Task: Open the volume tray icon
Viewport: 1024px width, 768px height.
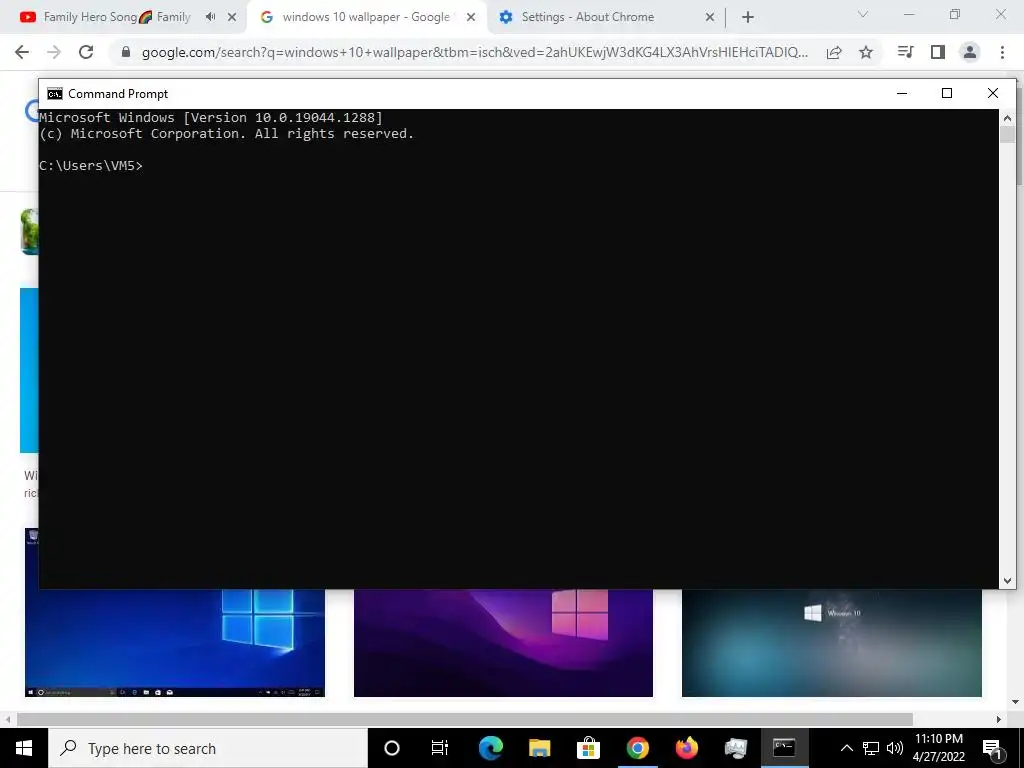Action: tap(895, 748)
